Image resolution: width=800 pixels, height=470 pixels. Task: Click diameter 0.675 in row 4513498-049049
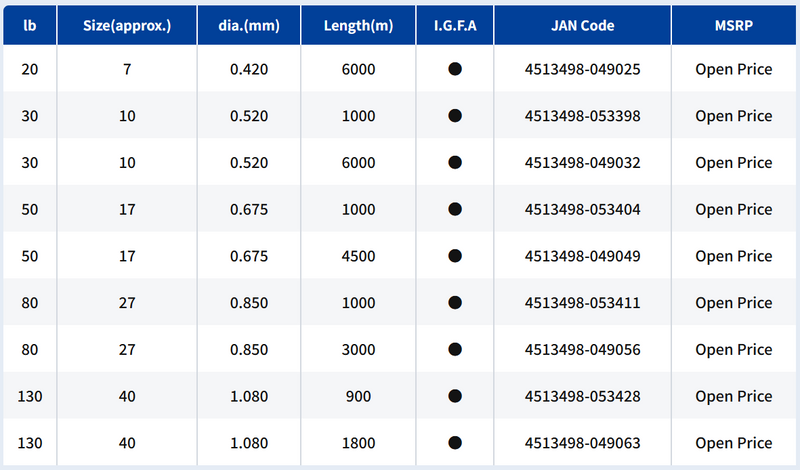(249, 256)
